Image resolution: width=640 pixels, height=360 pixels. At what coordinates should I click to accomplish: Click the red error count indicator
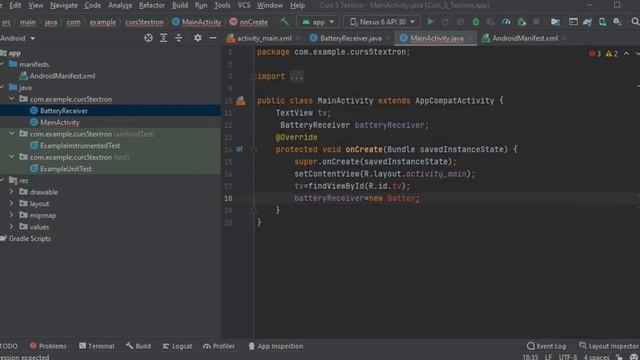tap(595, 53)
